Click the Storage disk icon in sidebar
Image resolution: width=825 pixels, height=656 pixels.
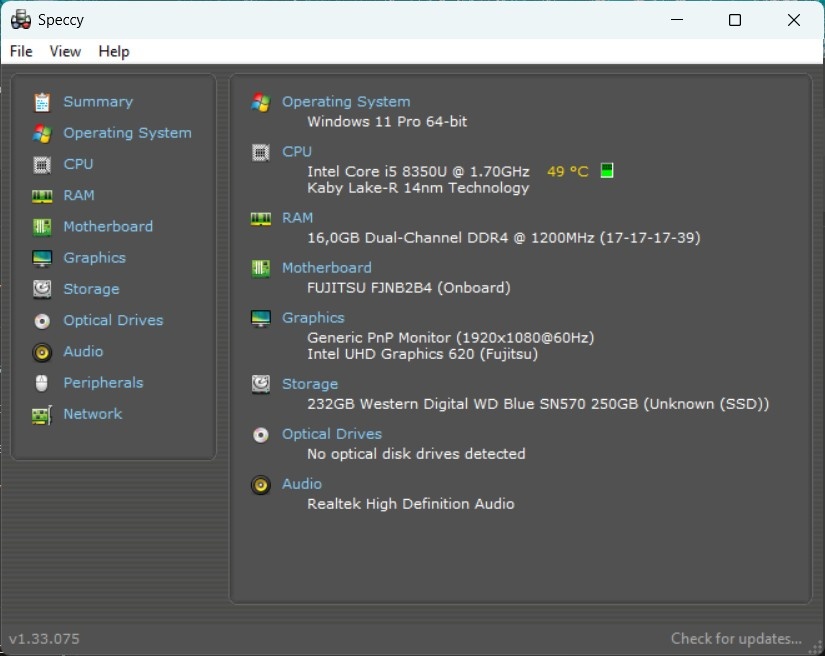[41, 288]
